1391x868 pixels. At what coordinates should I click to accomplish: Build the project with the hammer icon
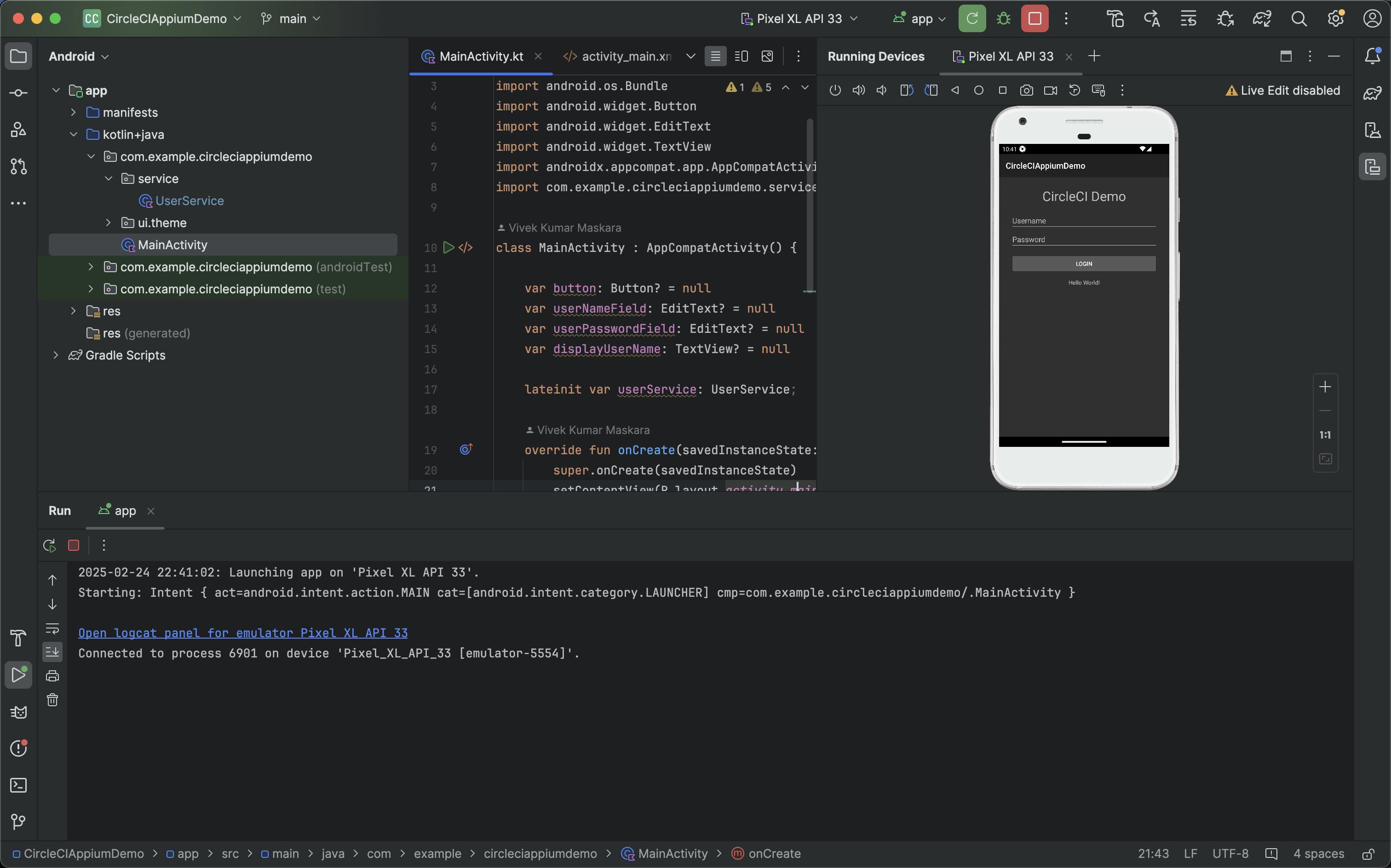pyautogui.click(x=1115, y=18)
